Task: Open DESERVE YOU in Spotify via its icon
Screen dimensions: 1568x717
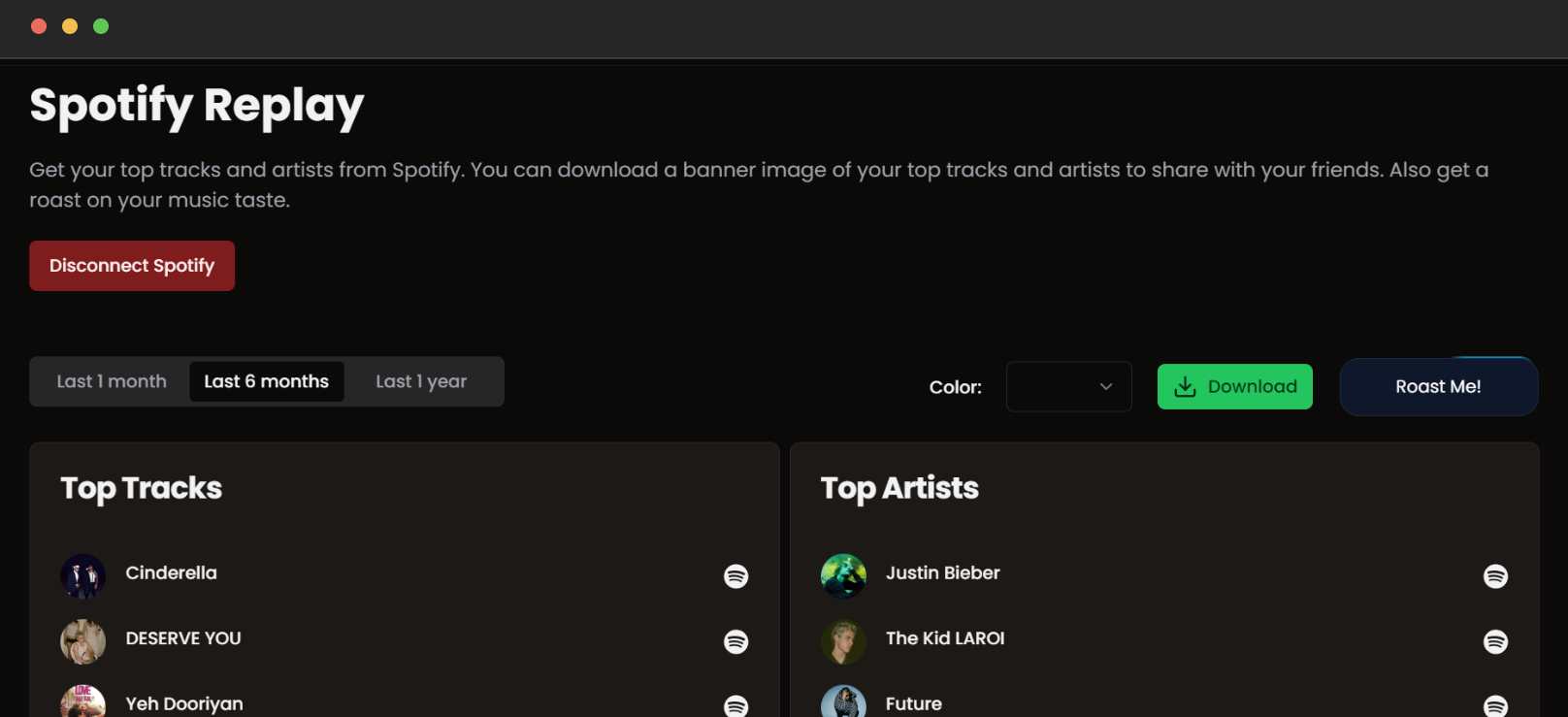Action: pos(735,641)
